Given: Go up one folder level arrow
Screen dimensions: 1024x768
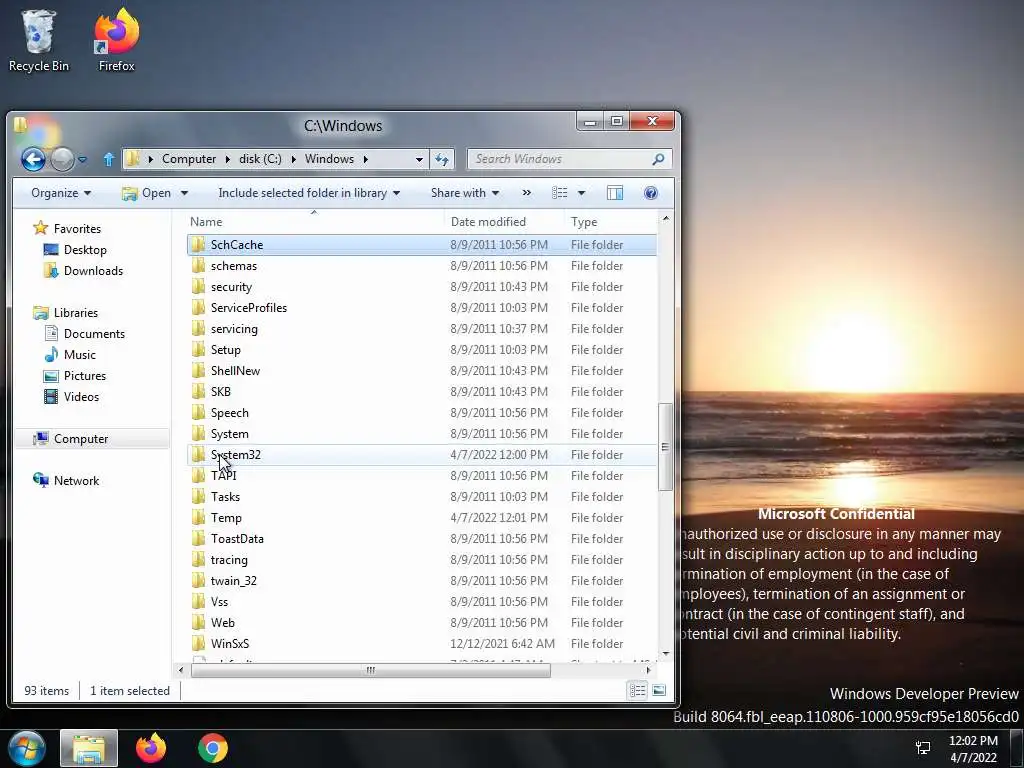Looking at the screenshot, I should (109, 159).
